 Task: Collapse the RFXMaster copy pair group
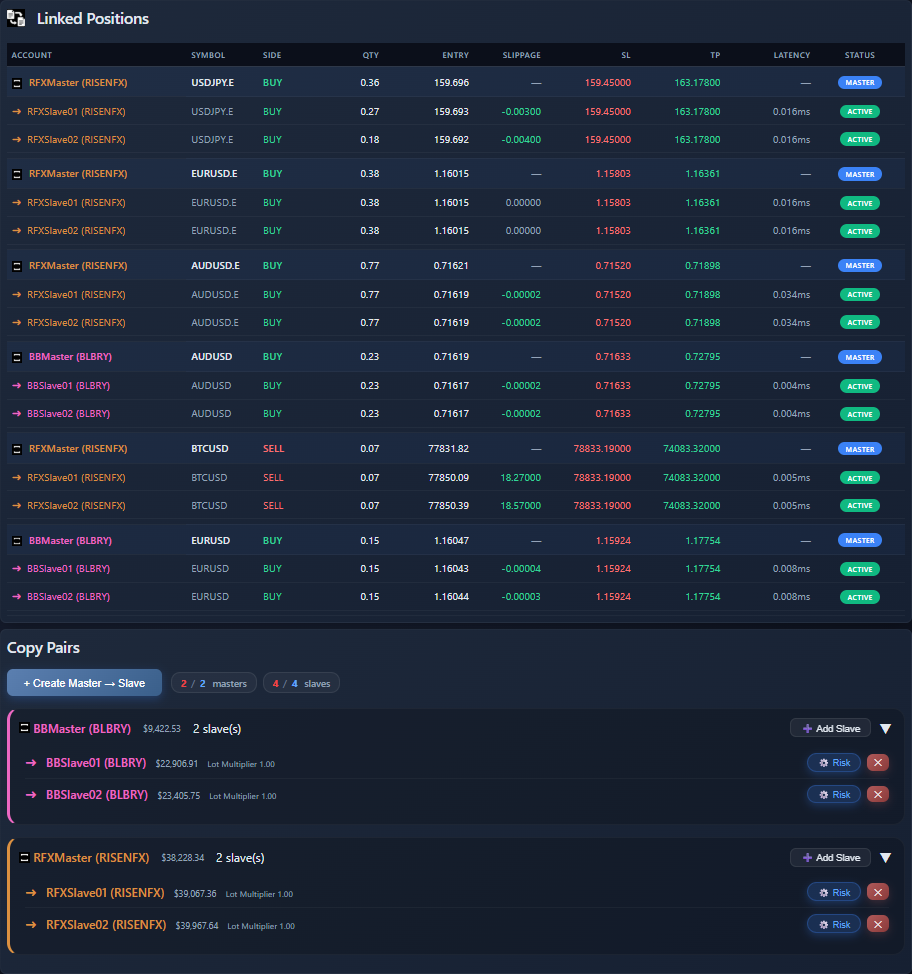tap(886, 858)
